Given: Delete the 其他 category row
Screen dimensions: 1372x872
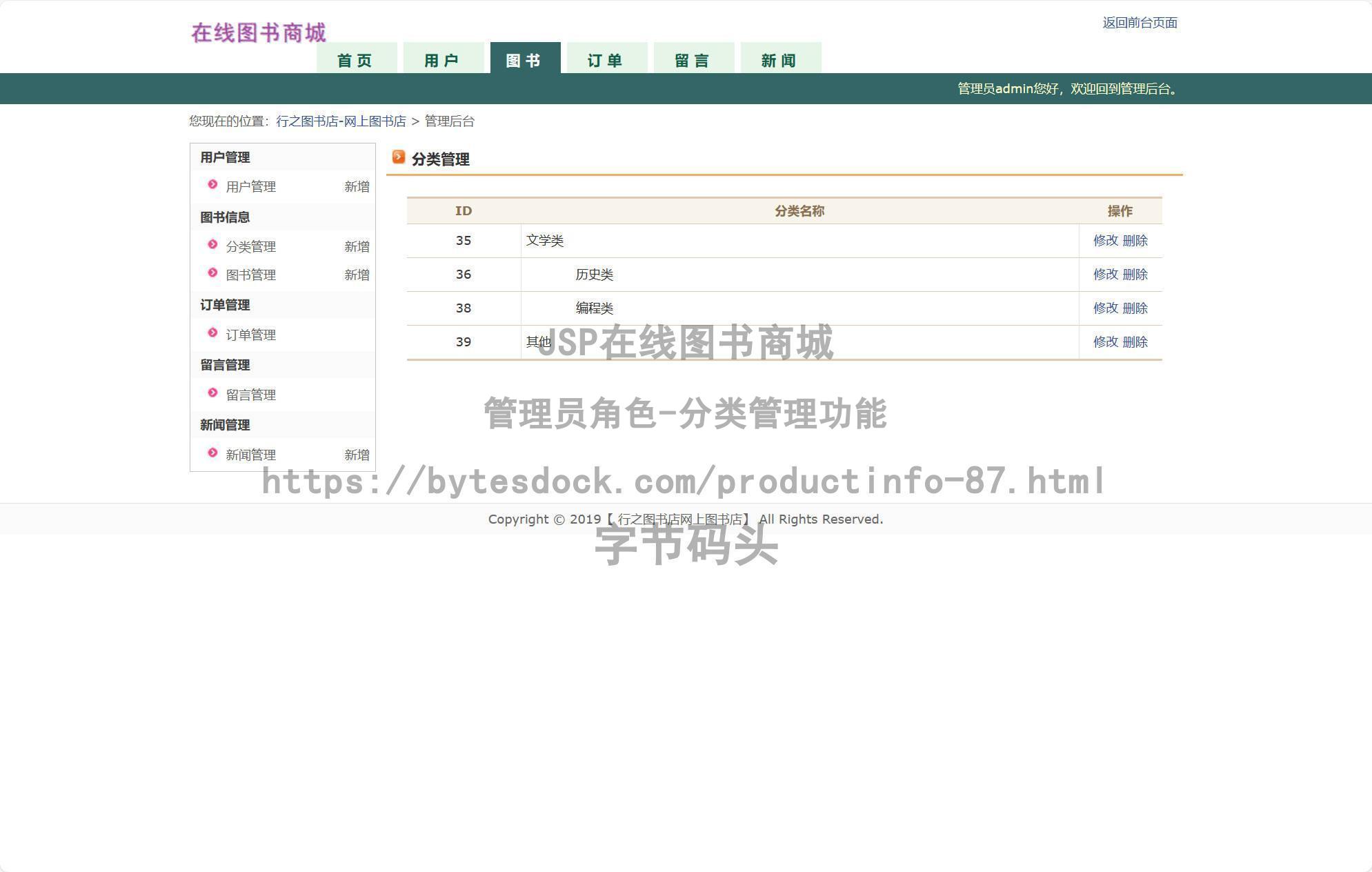Looking at the screenshot, I should 1135,342.
